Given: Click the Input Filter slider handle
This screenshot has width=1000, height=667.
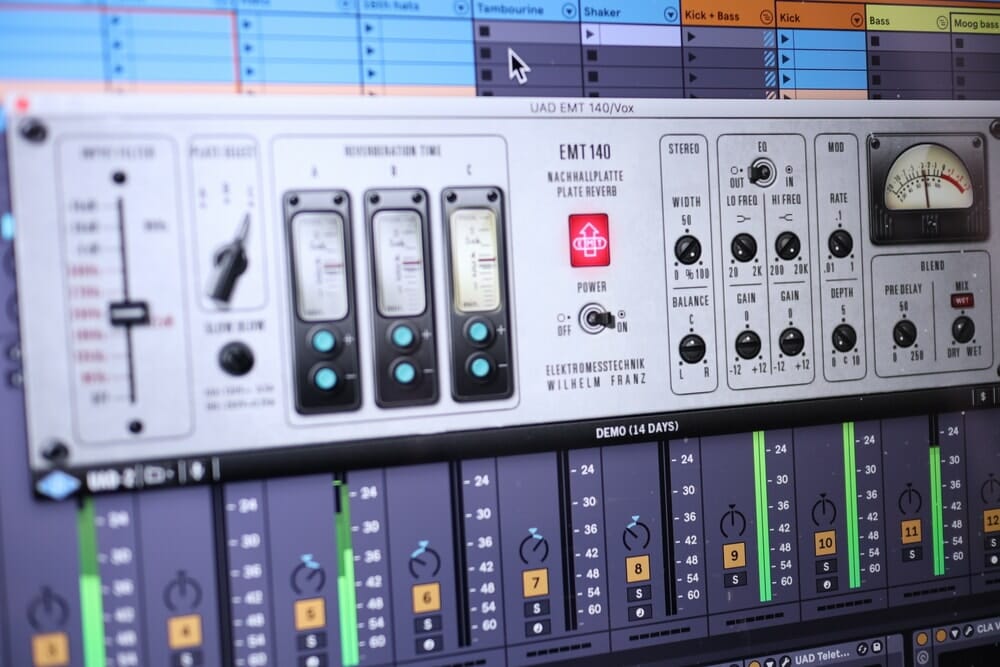Looking at the screenshot, I should pos(129,313).
